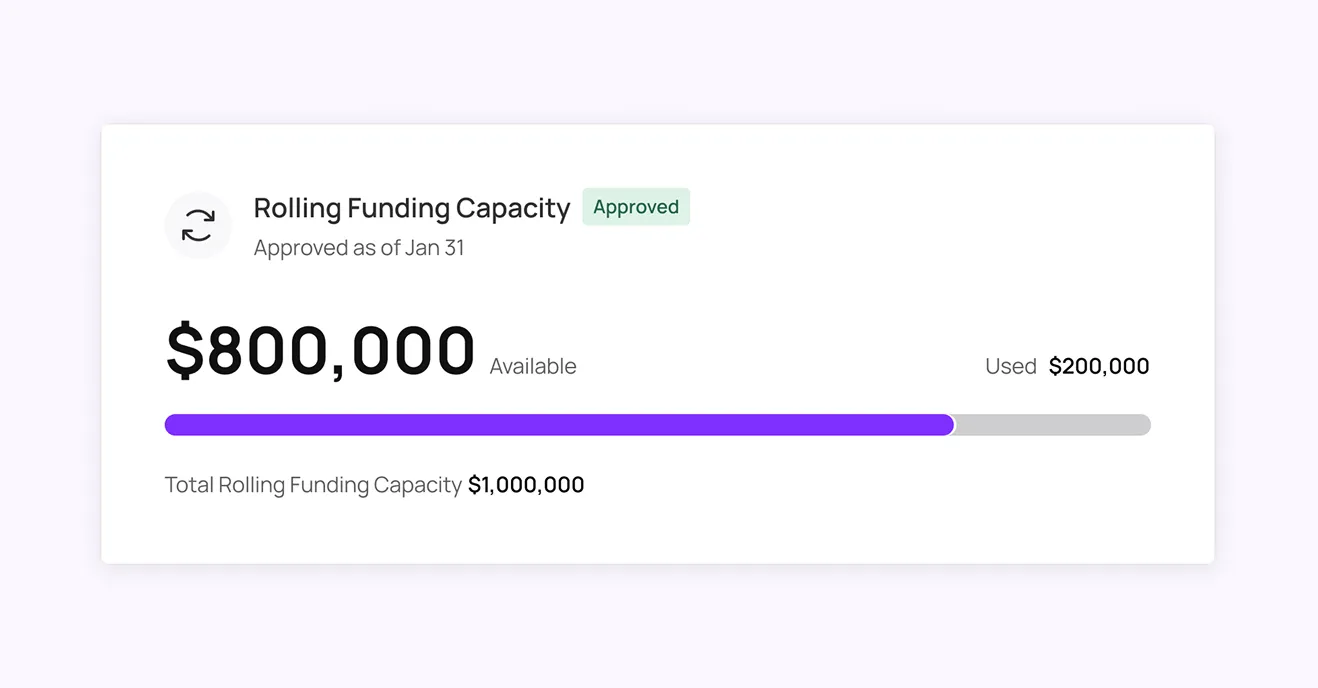Select the $800,000 available amount

click(320, 351)
